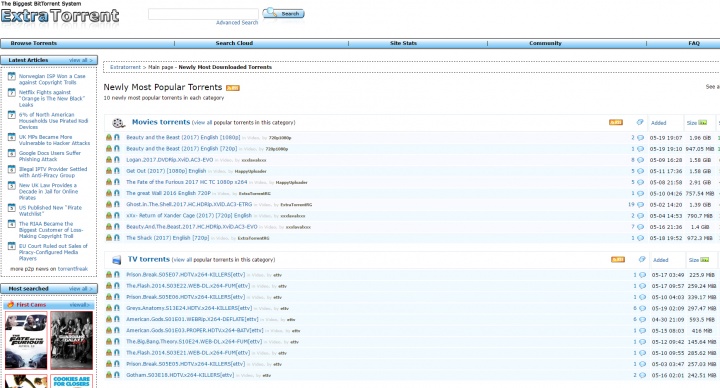Viewport: 720px width, 388px height.
Task: View all Most searched items
Action: (x=81, y=289)
